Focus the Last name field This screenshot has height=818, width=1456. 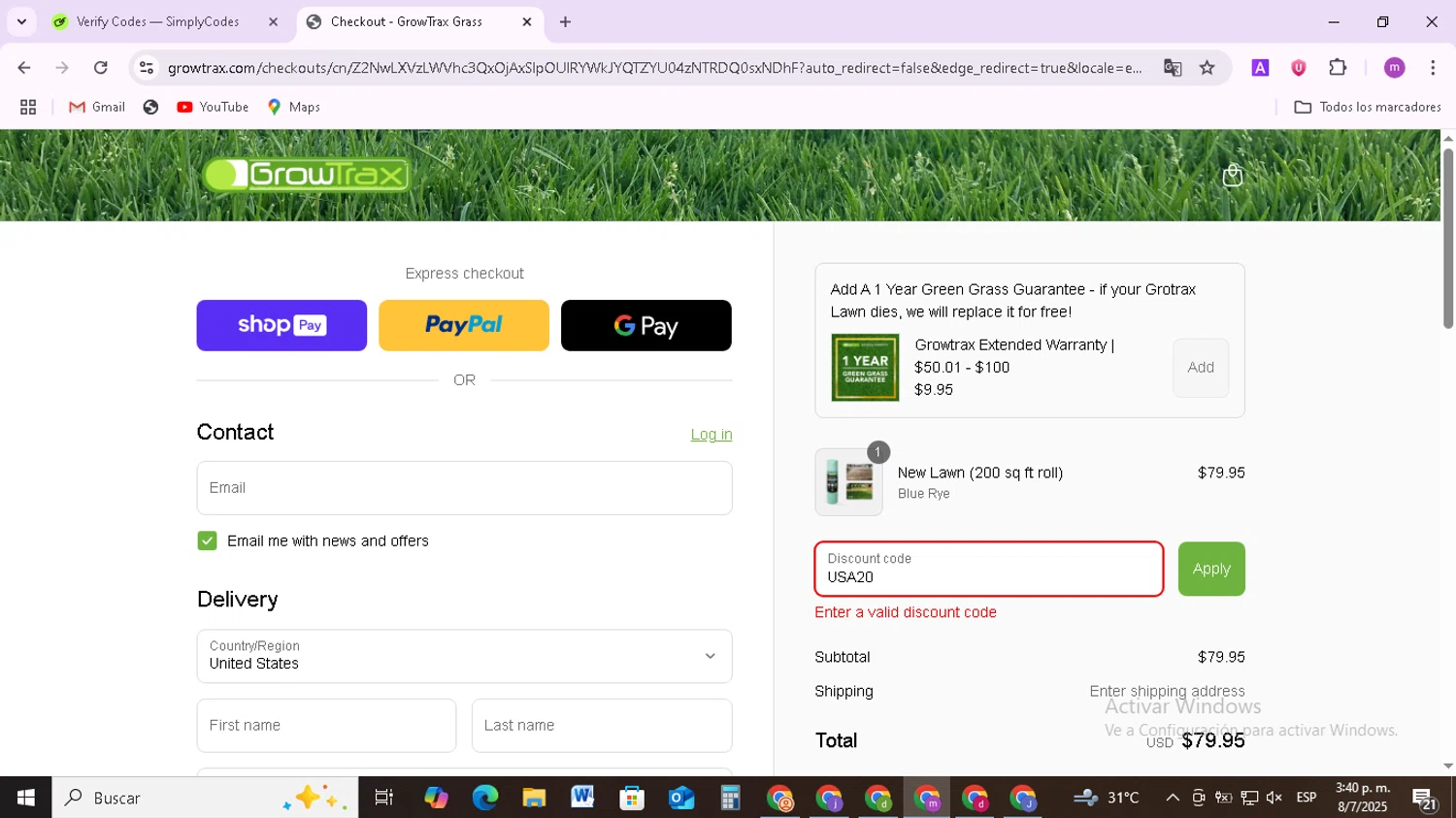coord(602,726)
